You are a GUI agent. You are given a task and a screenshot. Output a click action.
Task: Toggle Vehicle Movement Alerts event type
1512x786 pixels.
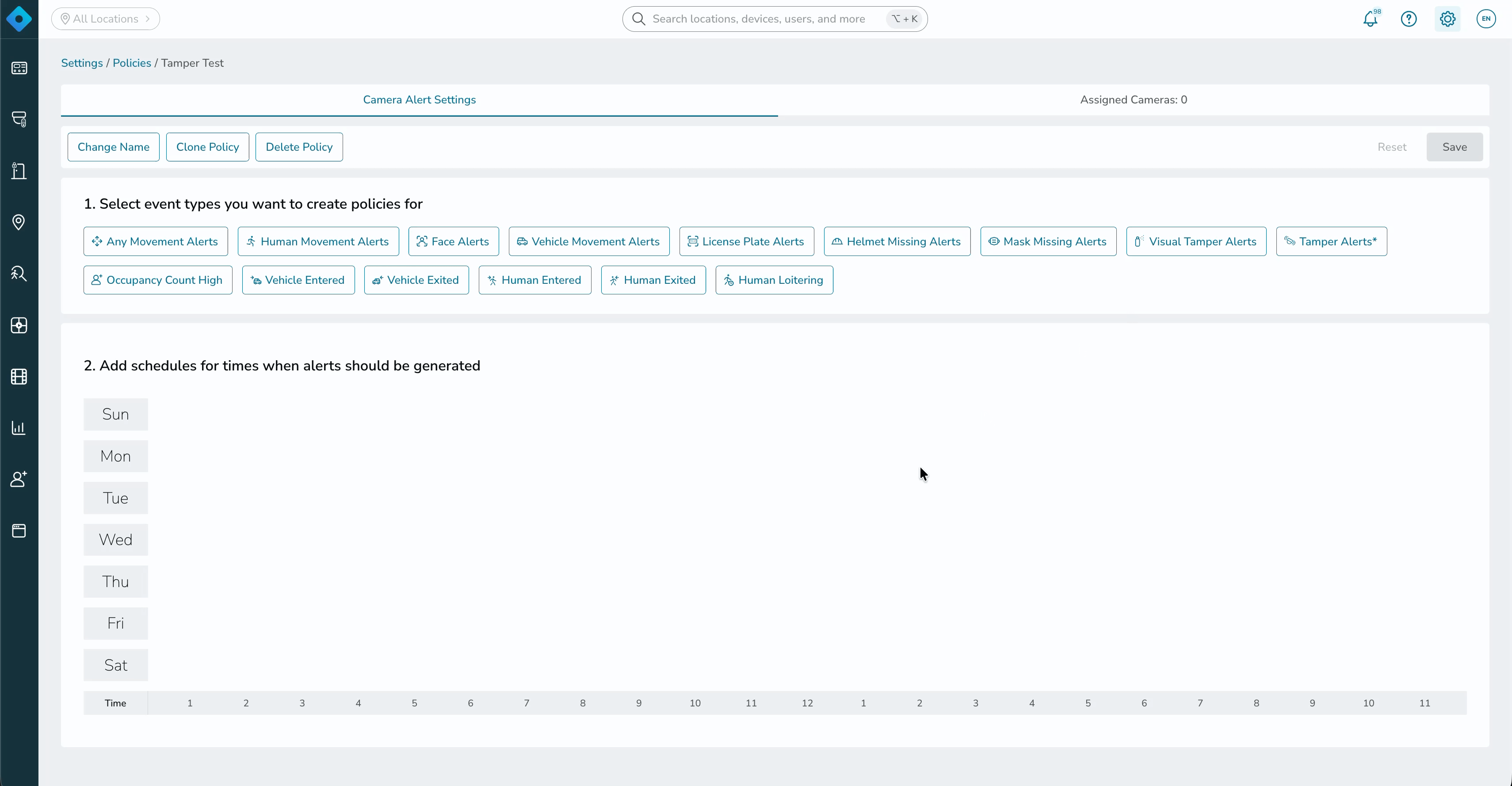coord(589,241)
